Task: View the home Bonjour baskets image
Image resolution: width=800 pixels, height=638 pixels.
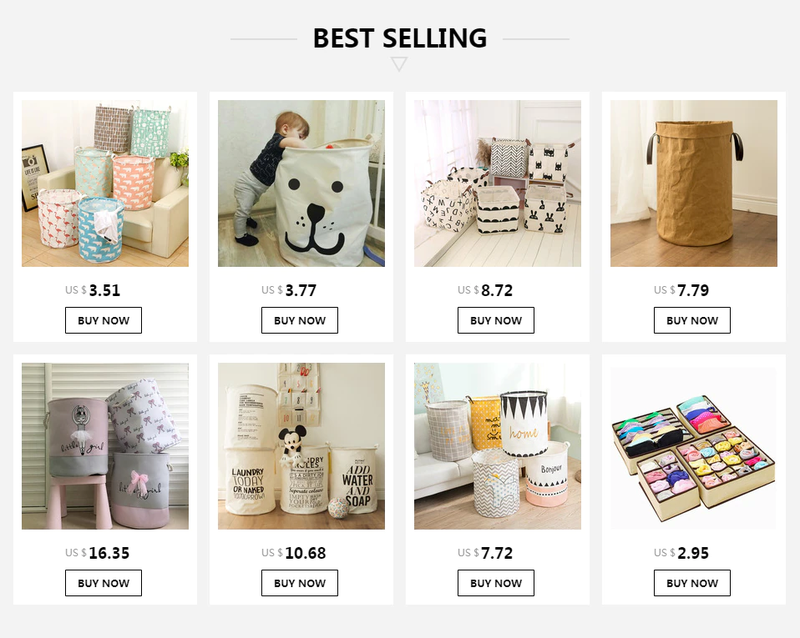Action: [497, 446]
